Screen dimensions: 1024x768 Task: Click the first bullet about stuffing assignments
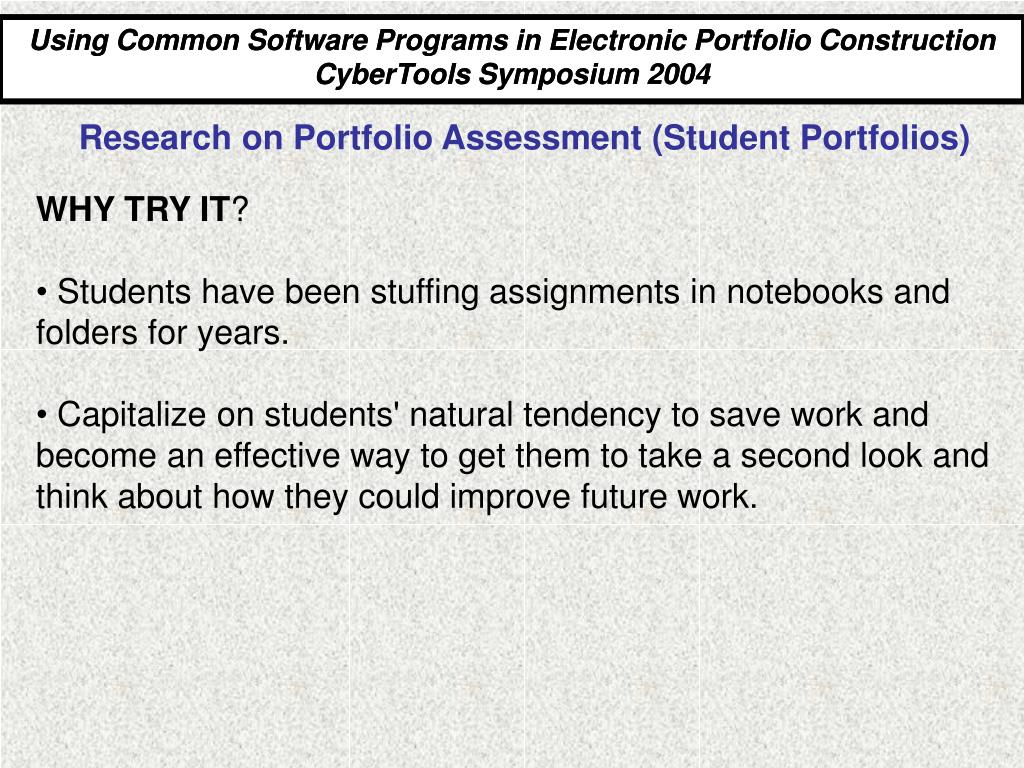(493, 312)
